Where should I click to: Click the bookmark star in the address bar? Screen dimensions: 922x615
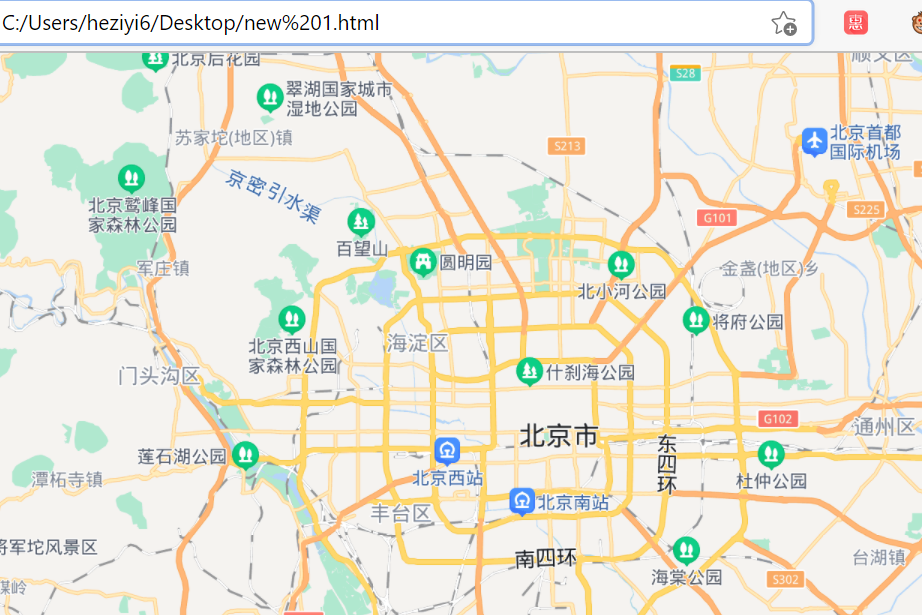click(782, 21)
